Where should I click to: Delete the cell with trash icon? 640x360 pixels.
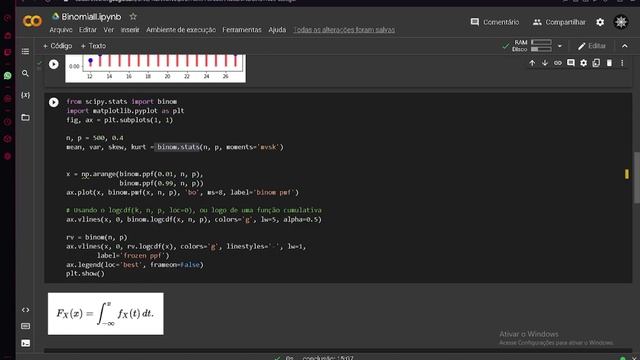coord(609,63)
